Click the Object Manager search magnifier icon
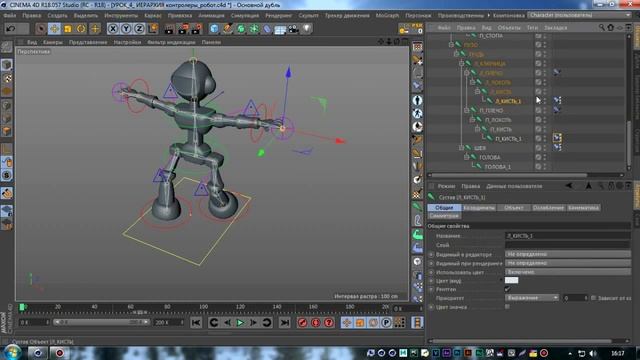Screen dimensions: 640x360 click(602, 27)
